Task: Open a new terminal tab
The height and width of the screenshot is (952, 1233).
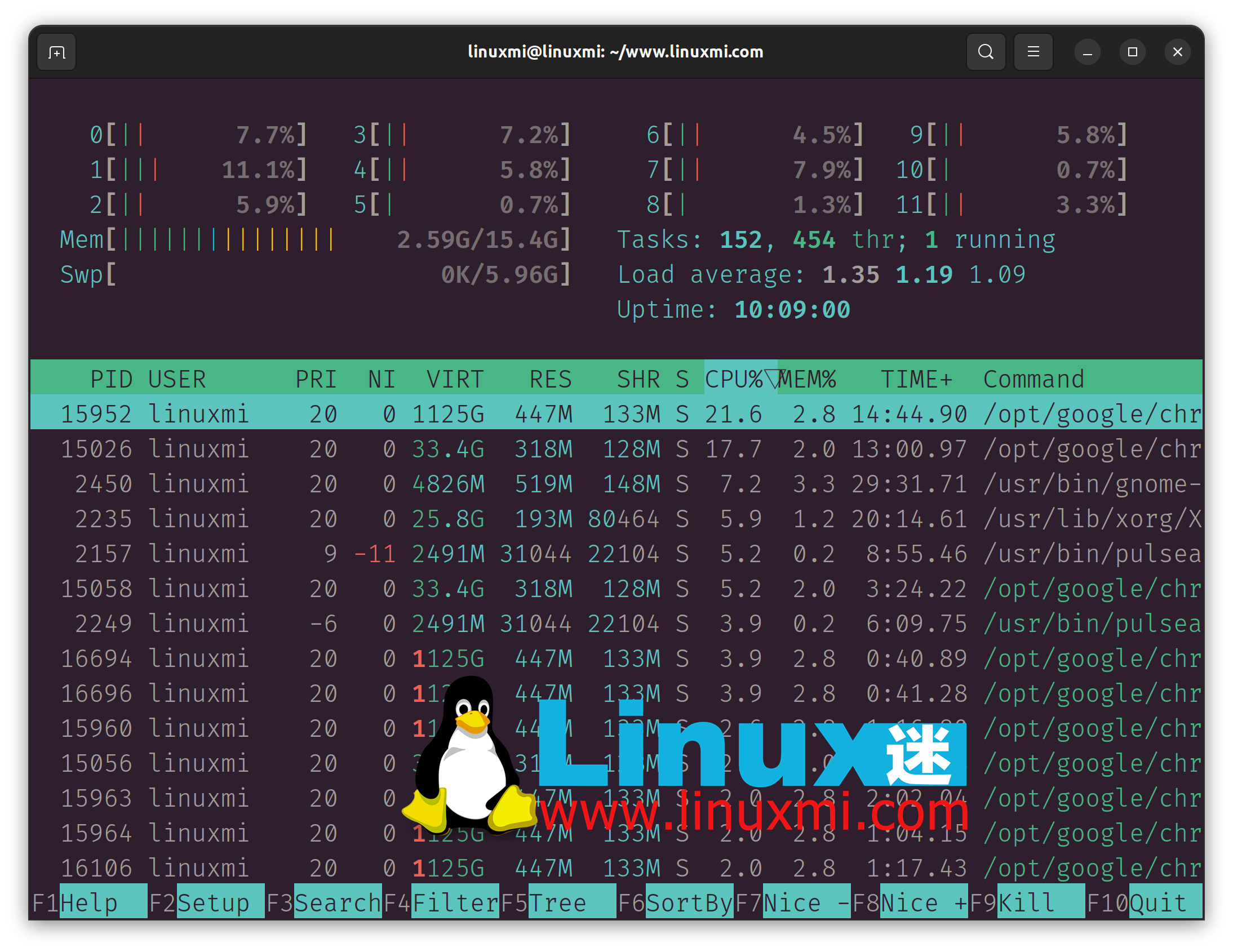Action: [x=56, y=51]
